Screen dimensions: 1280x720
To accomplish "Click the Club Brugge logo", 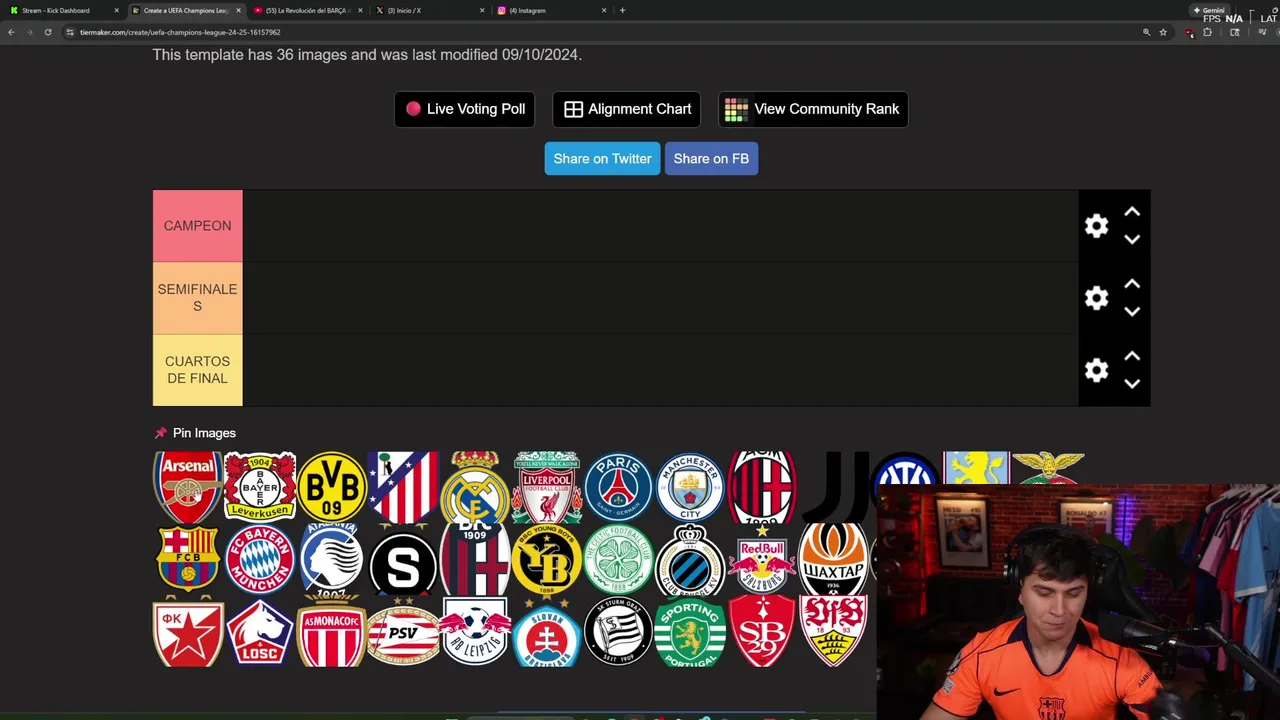I will coord(690,559).
